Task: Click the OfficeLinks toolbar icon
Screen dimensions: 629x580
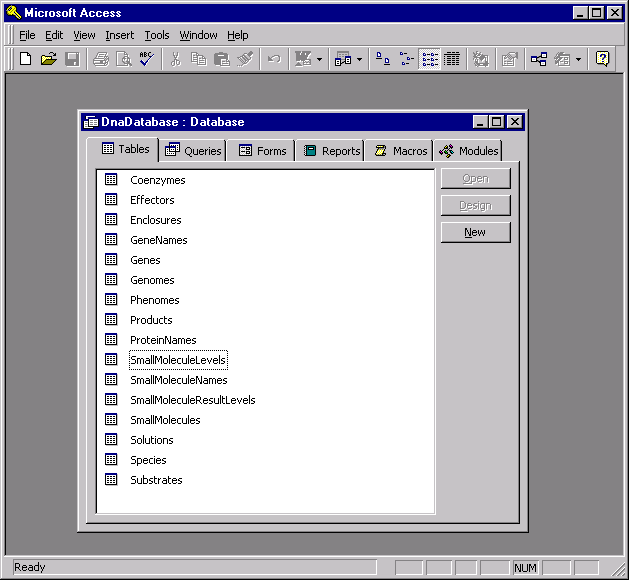Action: point(302,59)
